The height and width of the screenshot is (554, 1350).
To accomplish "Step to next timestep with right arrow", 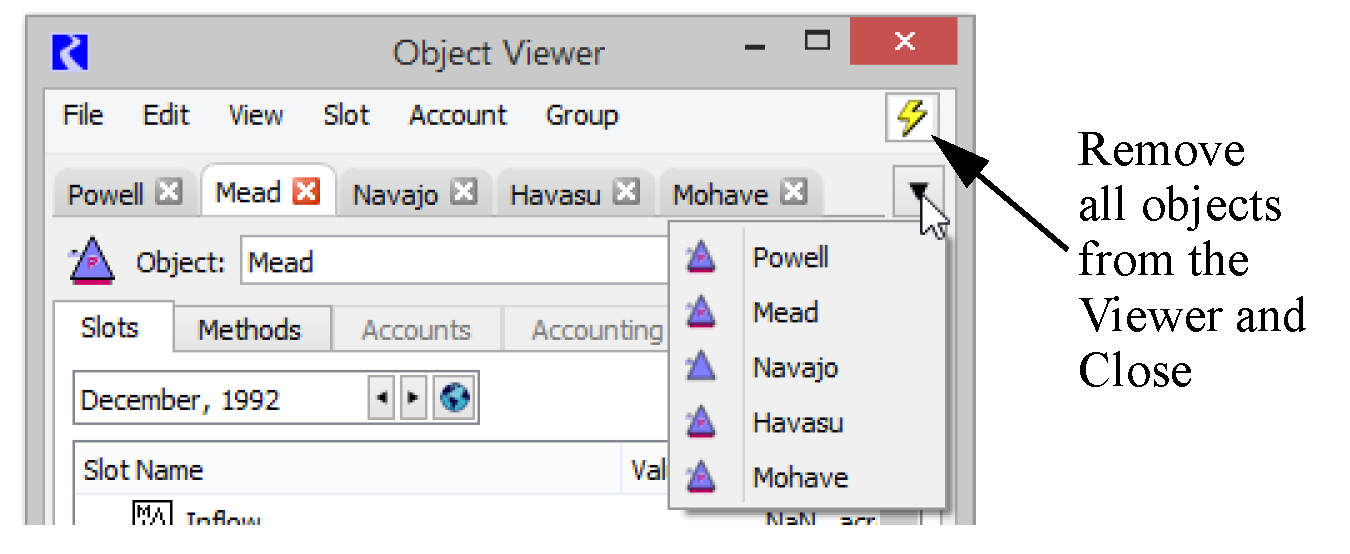I will pos(411,400).
